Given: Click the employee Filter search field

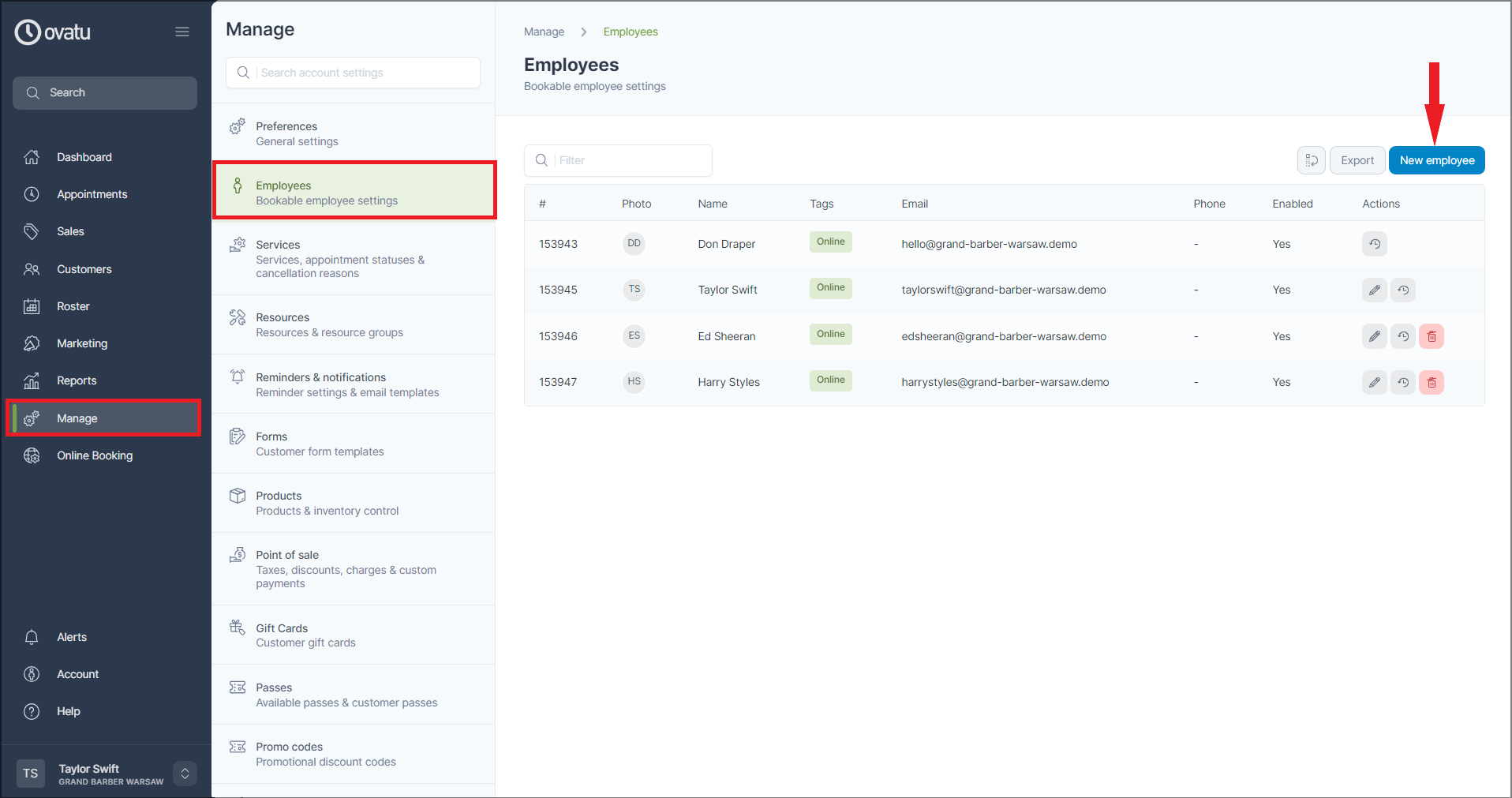Looking at the screenshot, I should click(x=618, y=160).
